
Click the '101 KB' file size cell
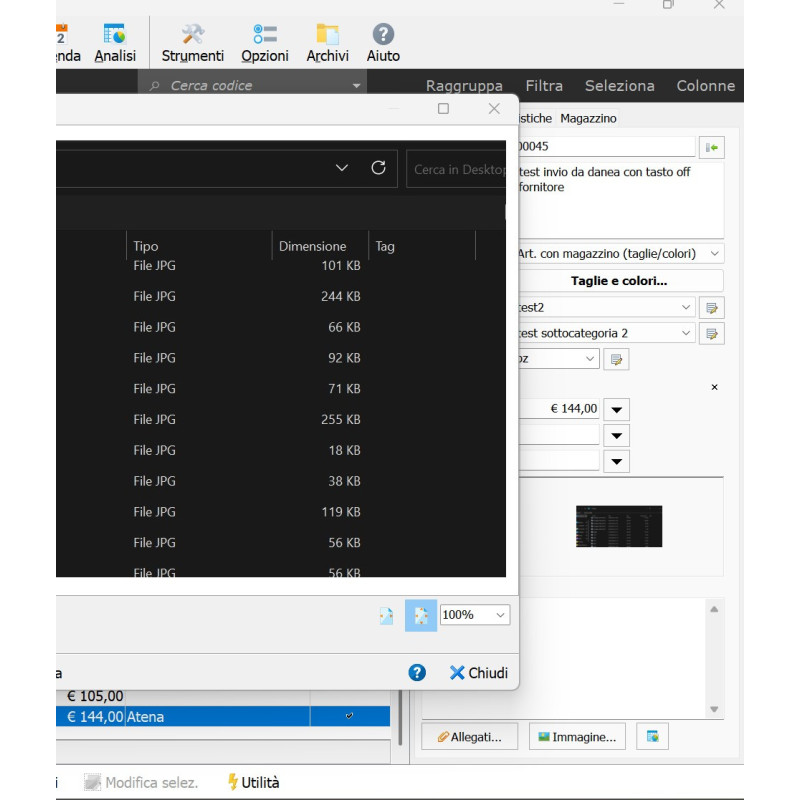(341, 265)
